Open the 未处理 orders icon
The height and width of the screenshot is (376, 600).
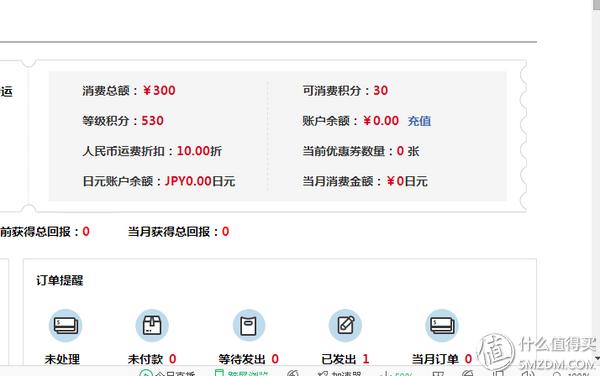pyautogui.click(x=65, y=326)
